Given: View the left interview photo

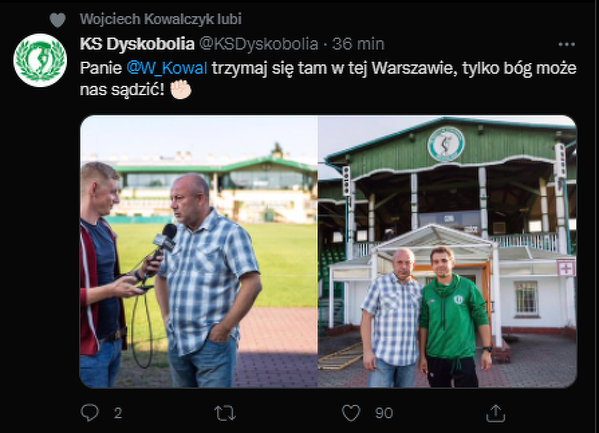Looking at the screenshot, I should 199,251.
